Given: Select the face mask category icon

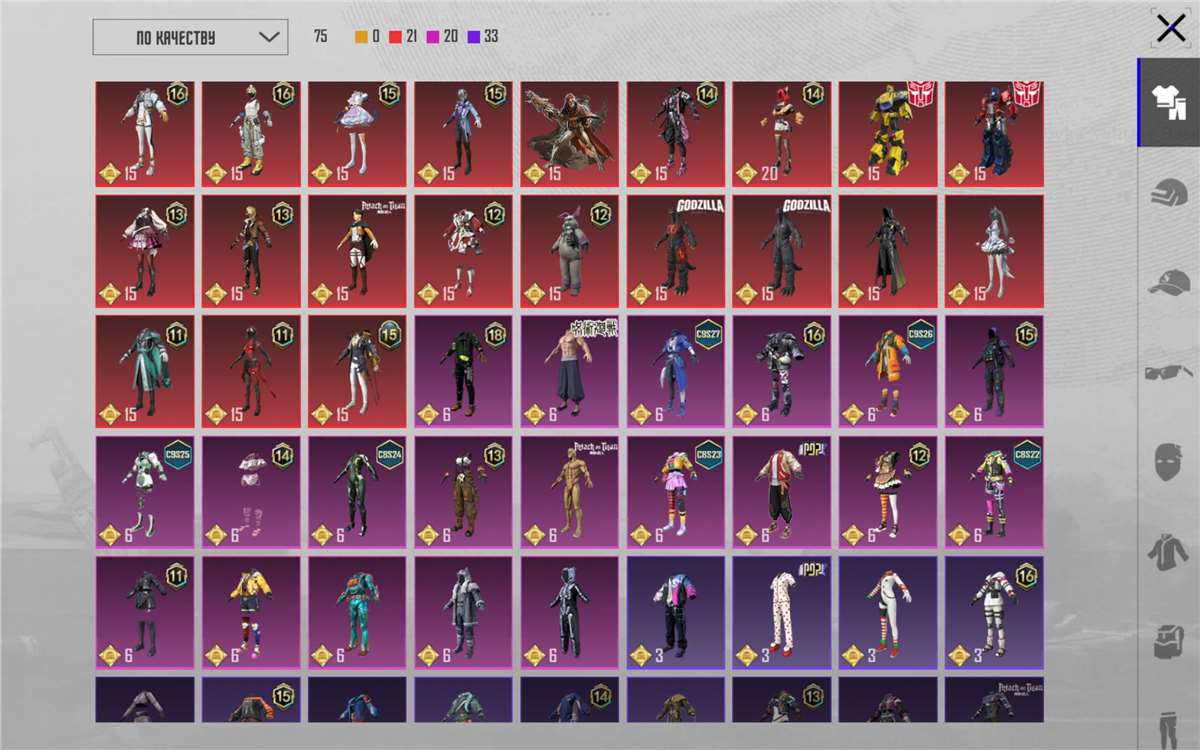Looking at the screenshot, I should pos(1168,462).
